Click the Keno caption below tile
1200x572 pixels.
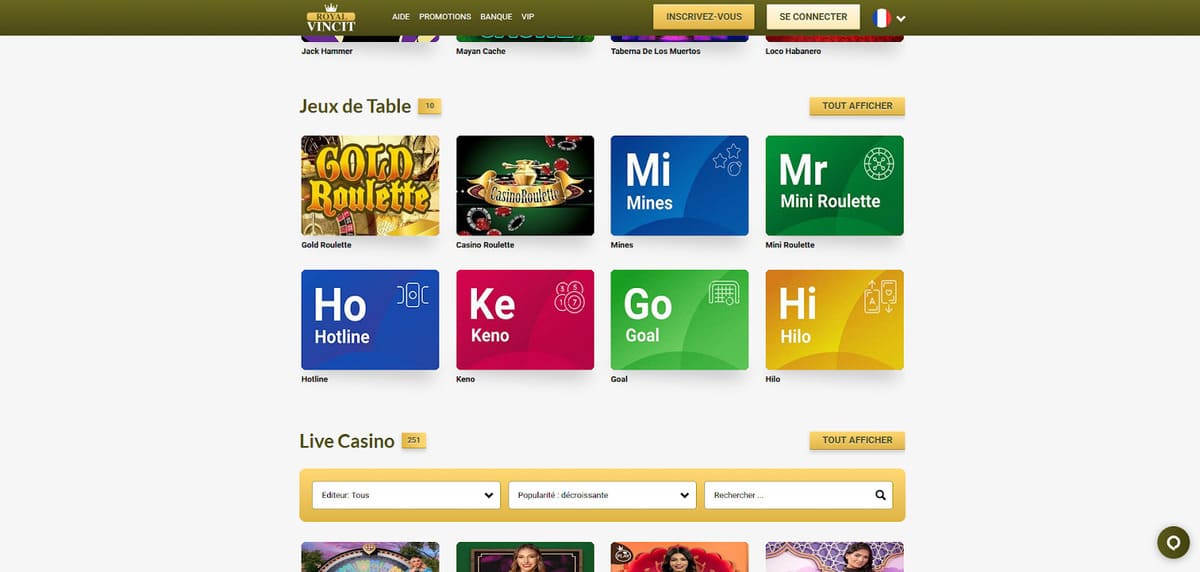(x=466, y=379)
